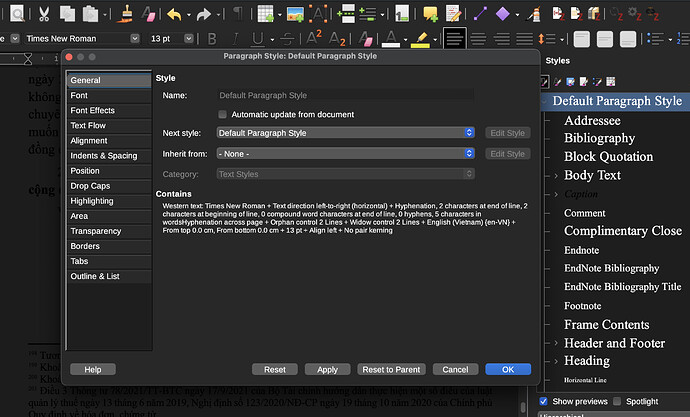Uncheck Show previews in Styles panel
This screenshot has width=690, height=417.
(x=543, y=401)
